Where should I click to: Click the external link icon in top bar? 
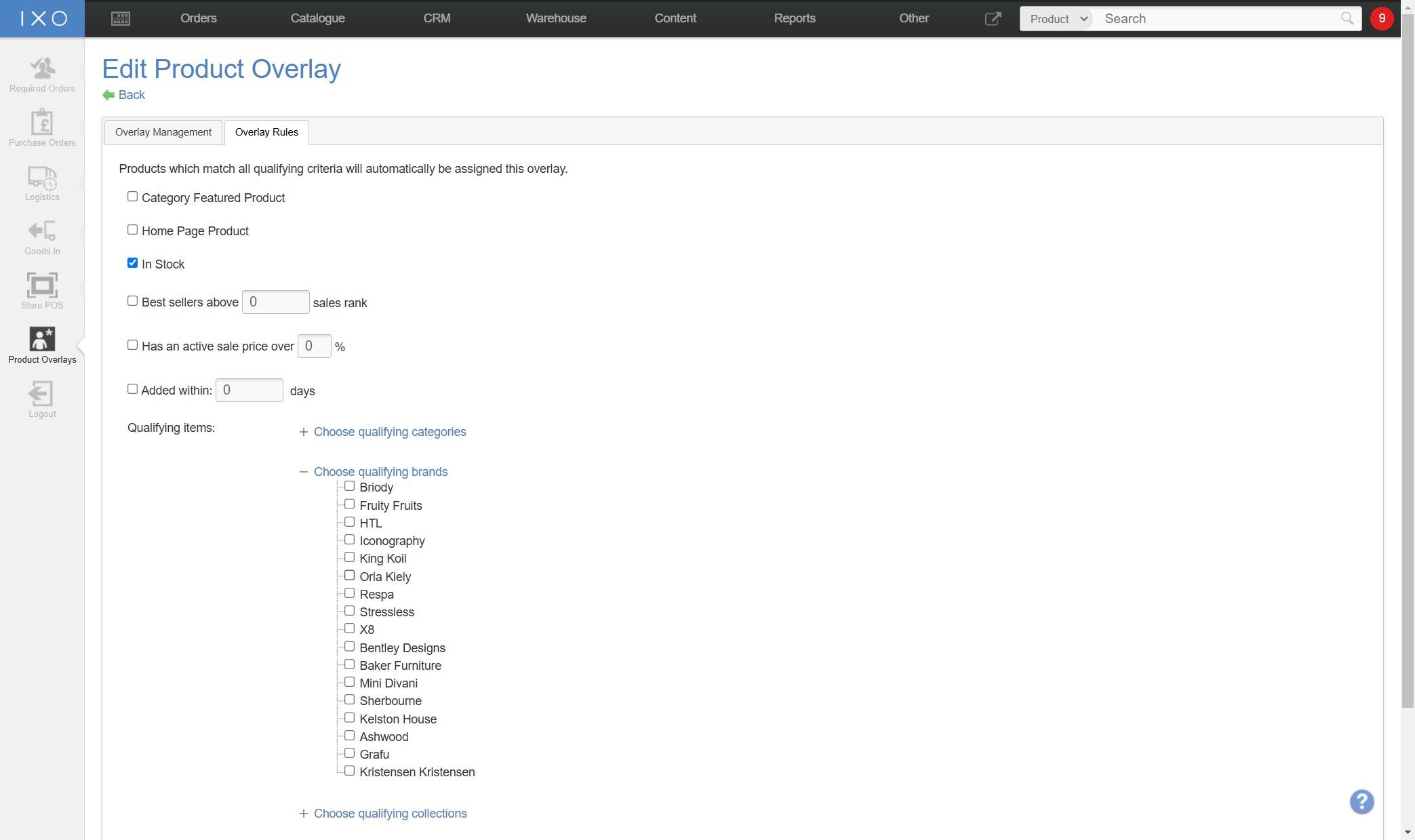coord(993,19)
